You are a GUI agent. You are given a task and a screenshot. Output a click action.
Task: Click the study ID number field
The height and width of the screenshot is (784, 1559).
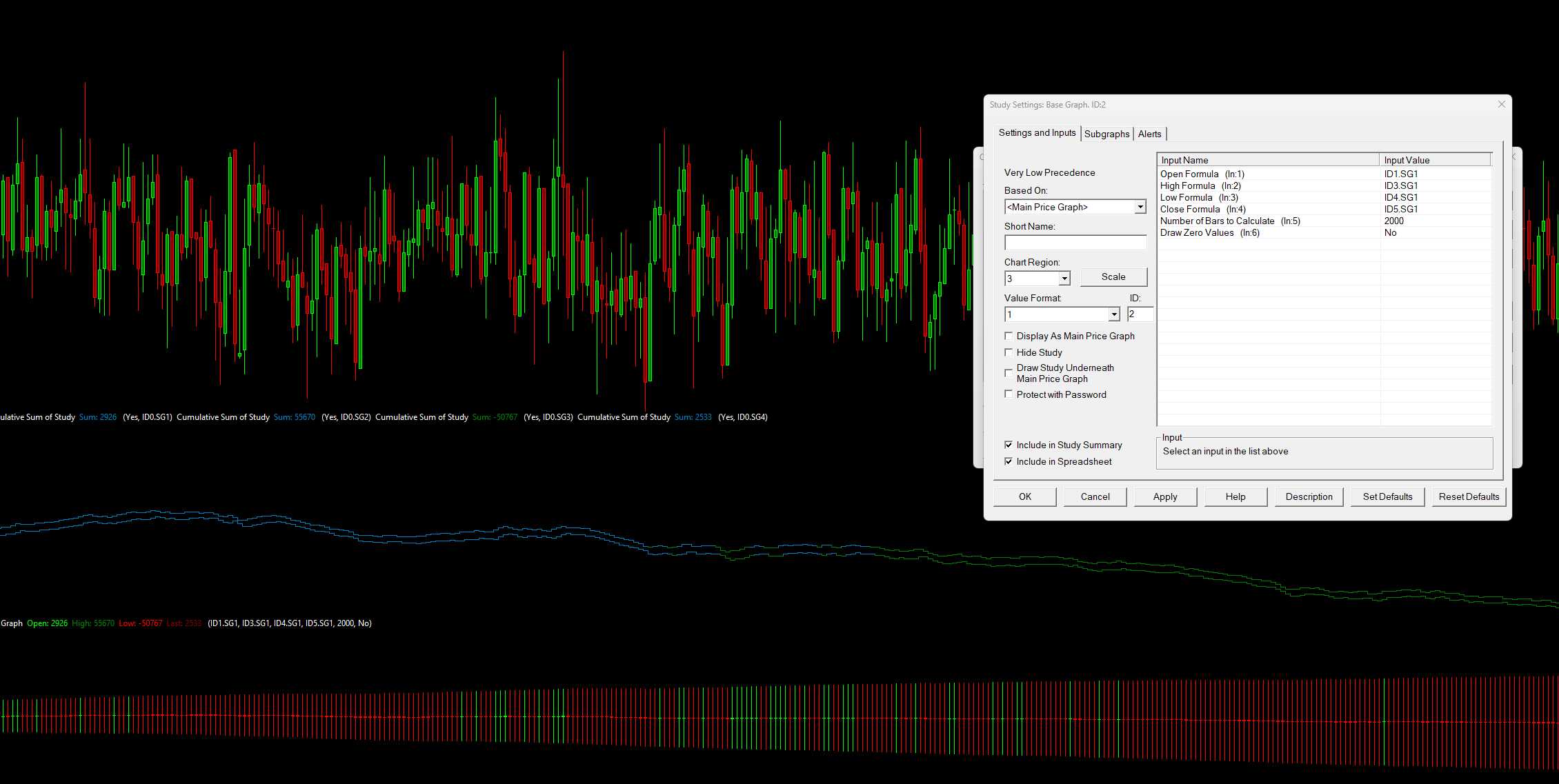[x=1140, y=314]
